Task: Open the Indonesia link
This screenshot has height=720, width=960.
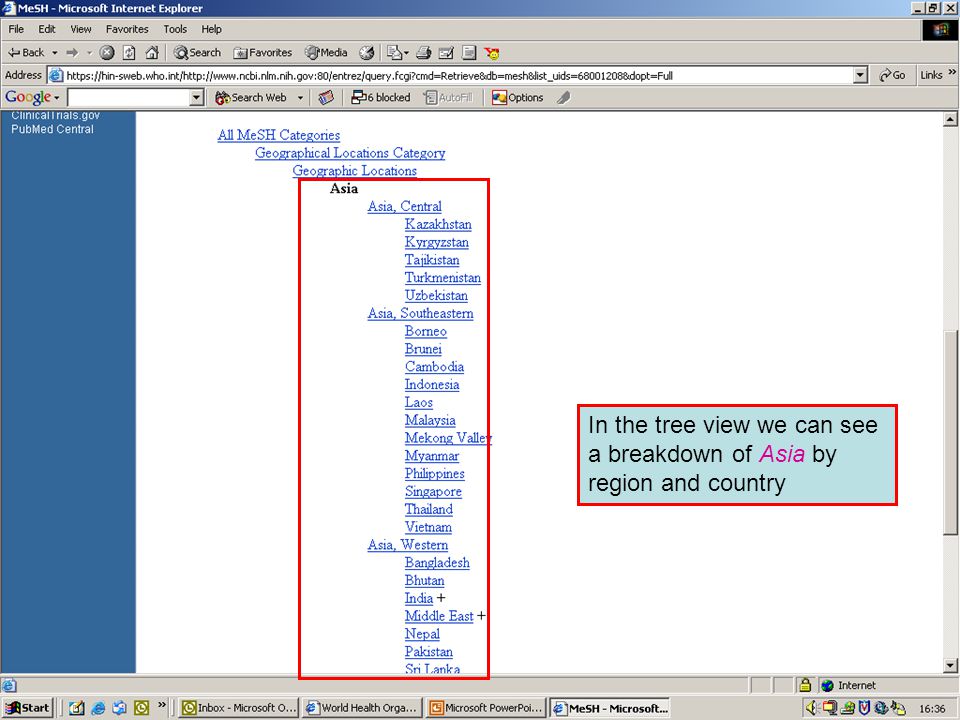Action: (x=432, y=384)
